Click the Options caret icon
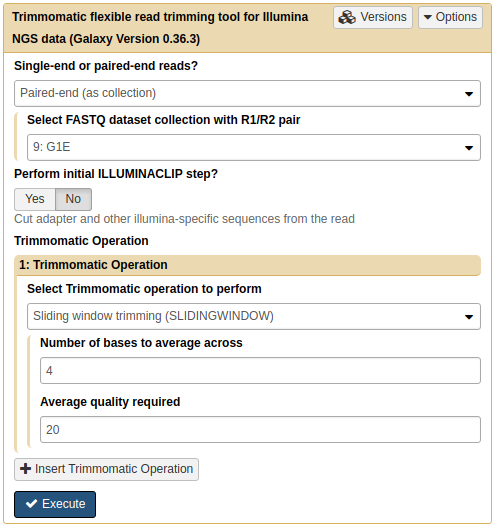The image size is (495, 526). pyautogui.click(x=428, y=17)
